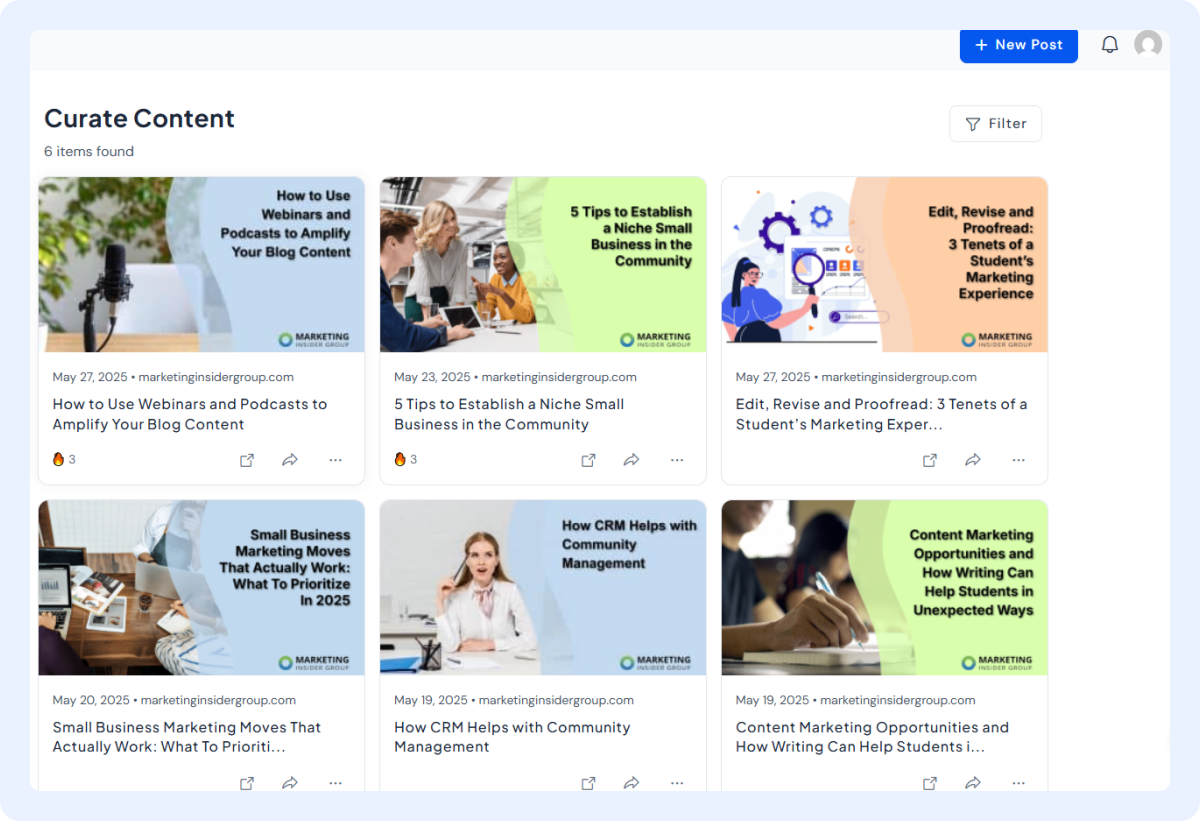This screenshot has width=1200, height=821.
Task: Click the New Post button
Action: pos(1018,45)
